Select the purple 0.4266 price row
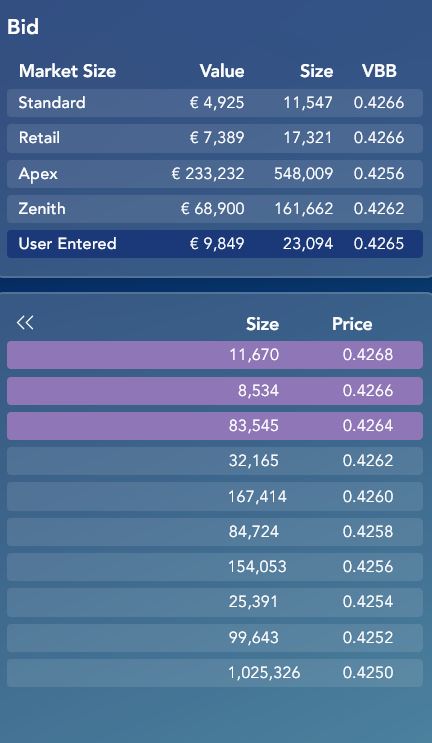 coord(215,390)
